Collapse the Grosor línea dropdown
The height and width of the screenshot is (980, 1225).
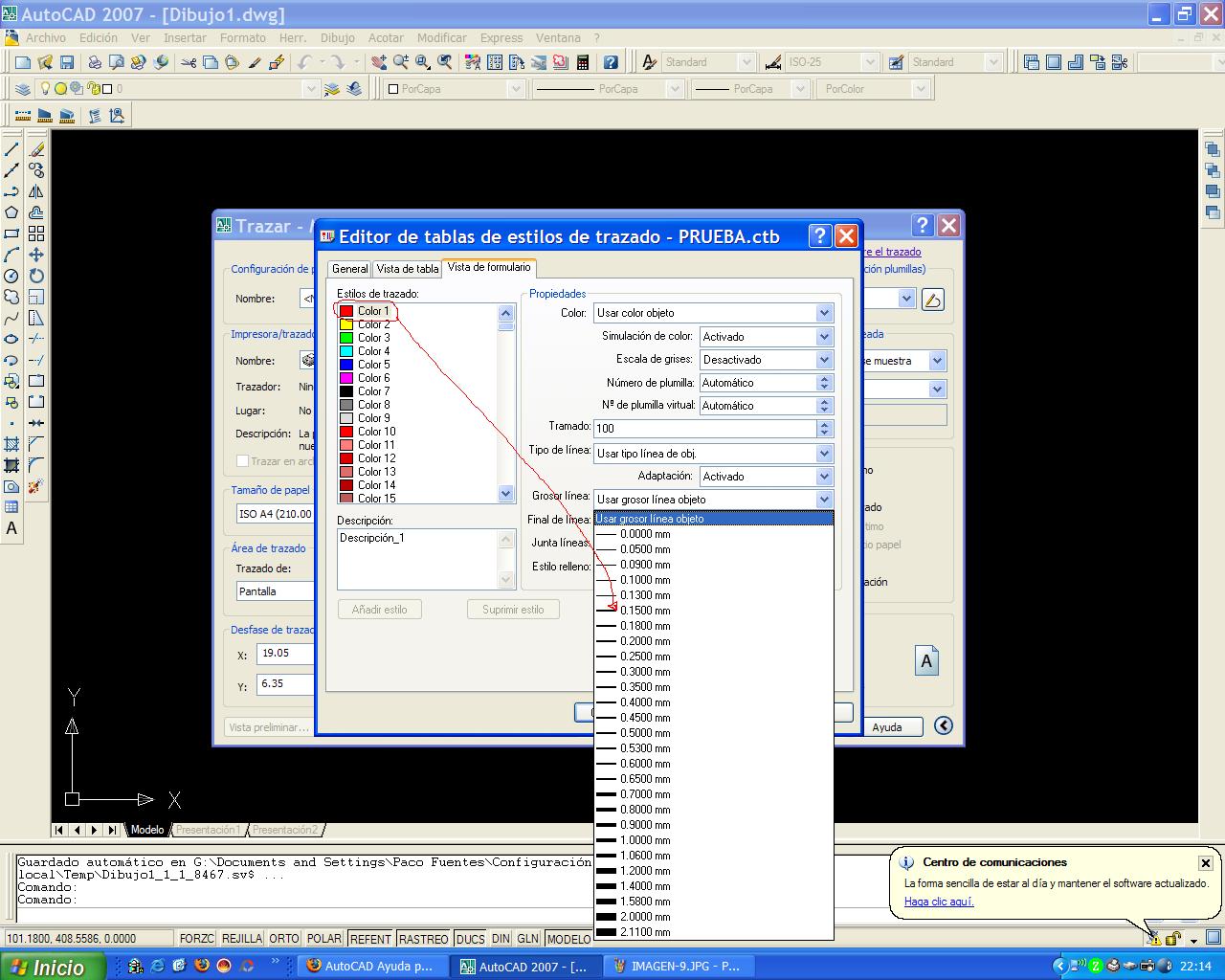click(824, 500)
